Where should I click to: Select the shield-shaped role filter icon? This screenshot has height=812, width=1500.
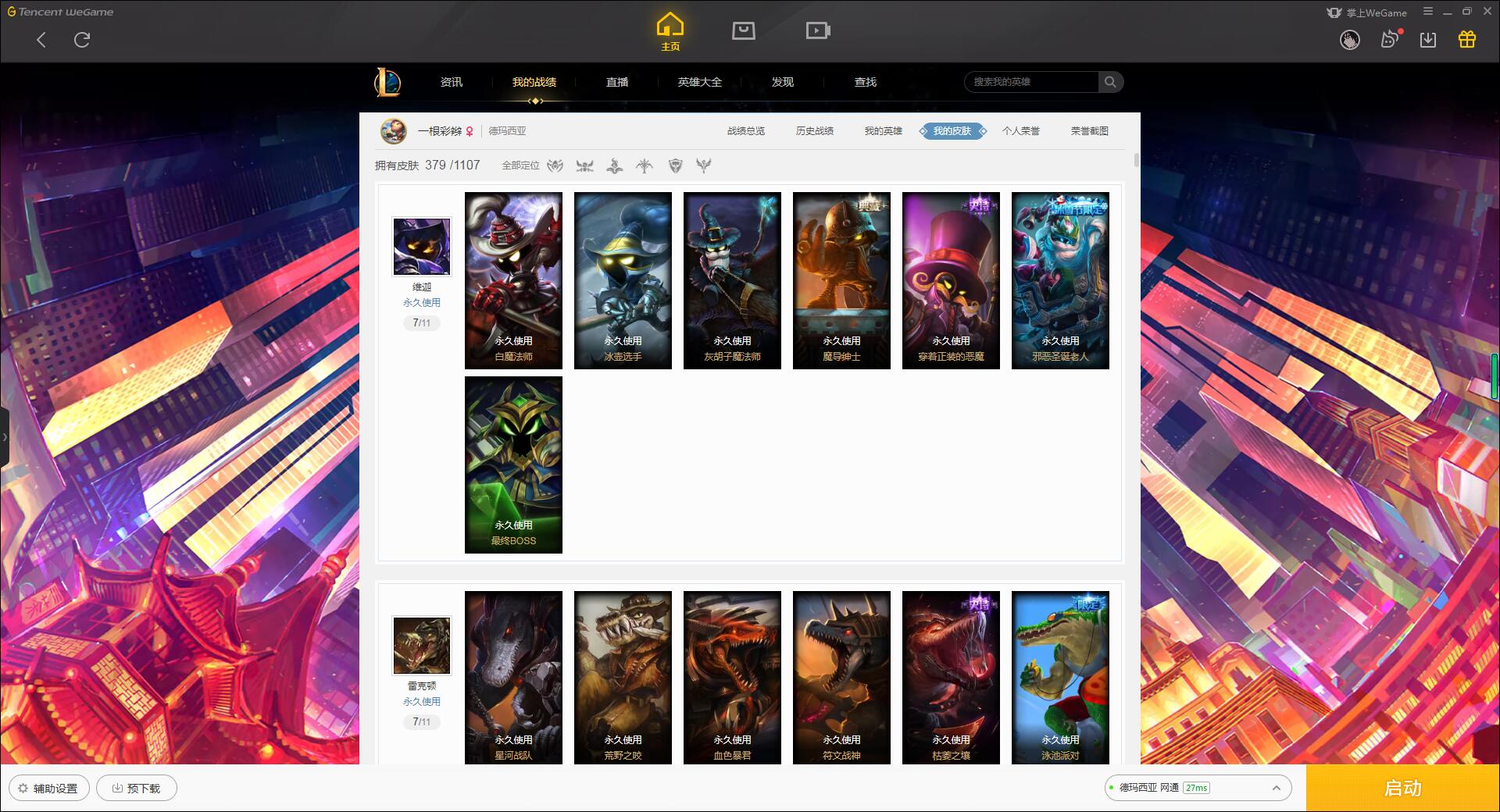676,166
